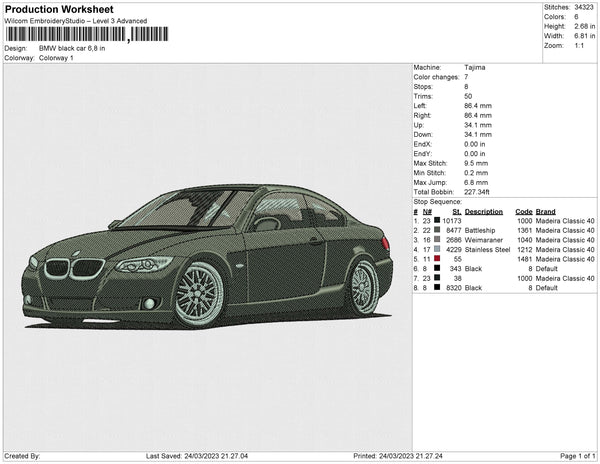Click the BMW kidney grille on the car
This screenshot has width=600, height=464.
pos(73,268)
